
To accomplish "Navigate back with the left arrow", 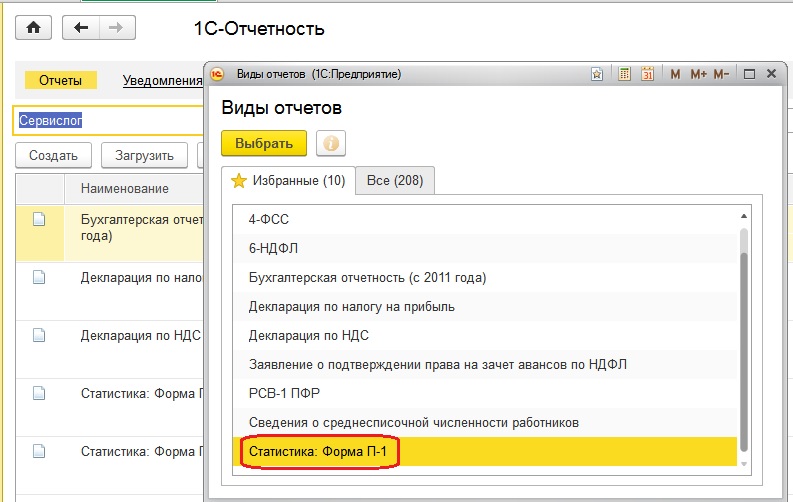I will point(81,28).
